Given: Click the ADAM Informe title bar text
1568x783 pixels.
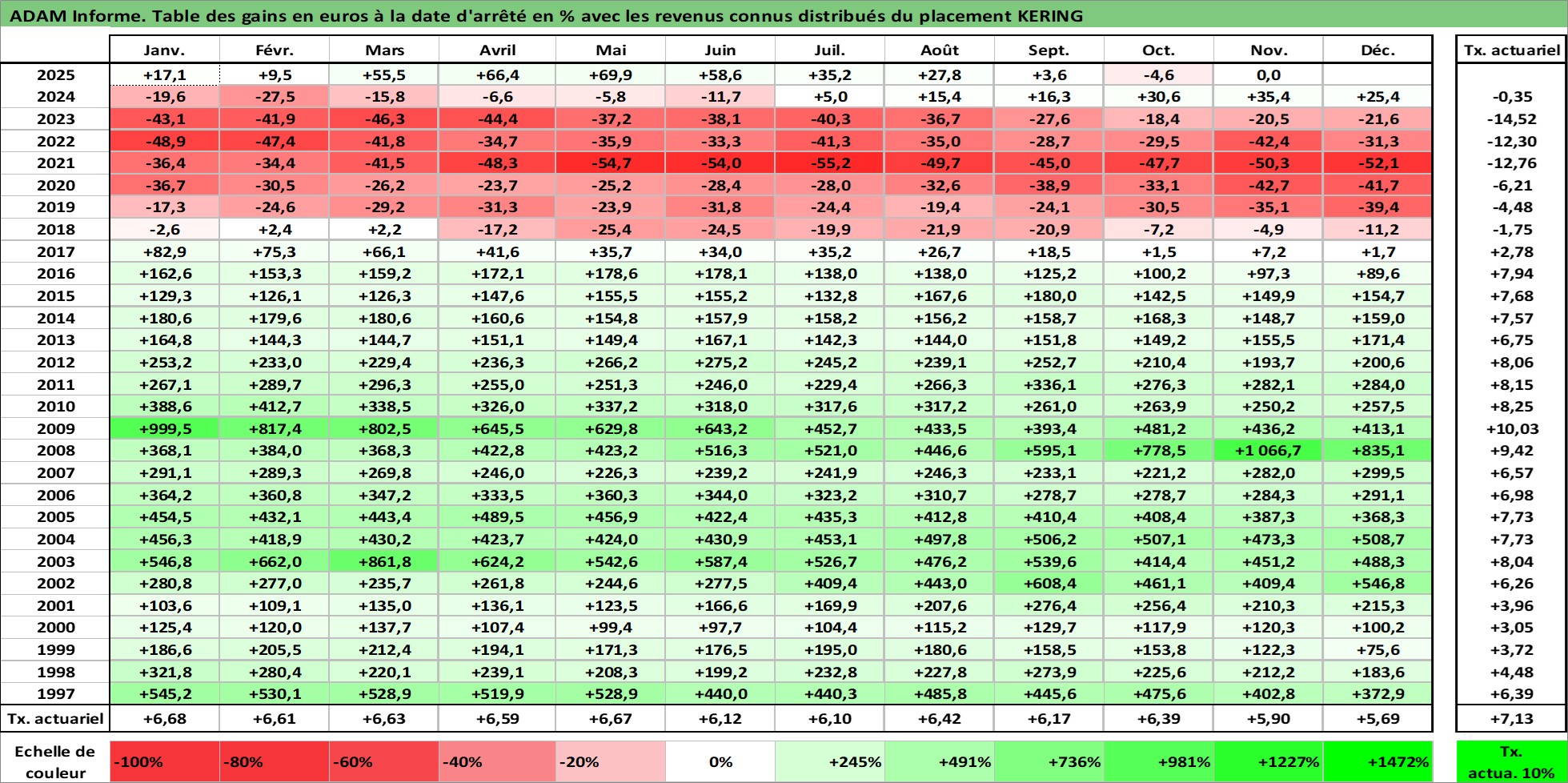Looking at the screenshot, I should (546, 16).
